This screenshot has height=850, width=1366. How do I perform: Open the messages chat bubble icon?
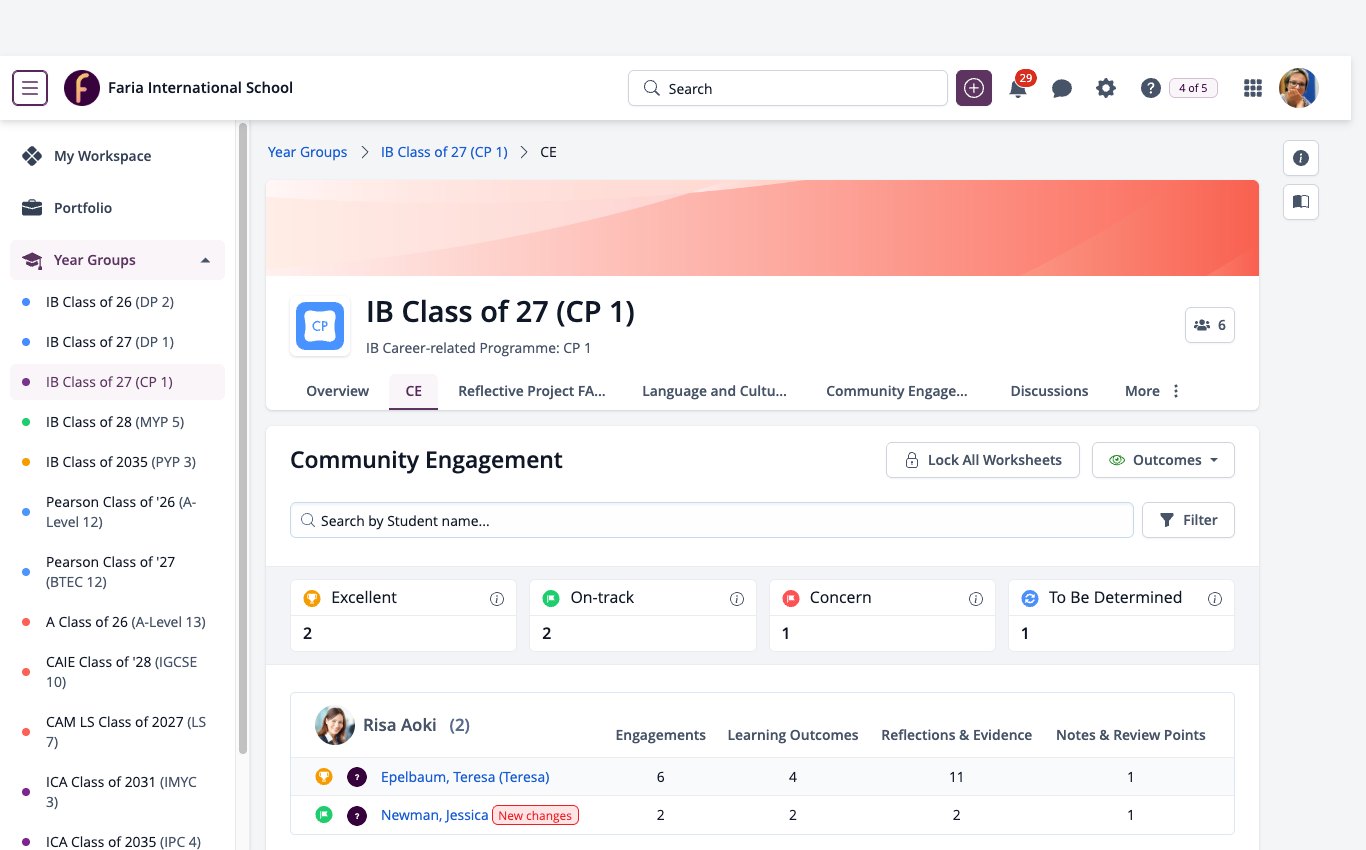pyautogui.click(x=1062, y=89)
